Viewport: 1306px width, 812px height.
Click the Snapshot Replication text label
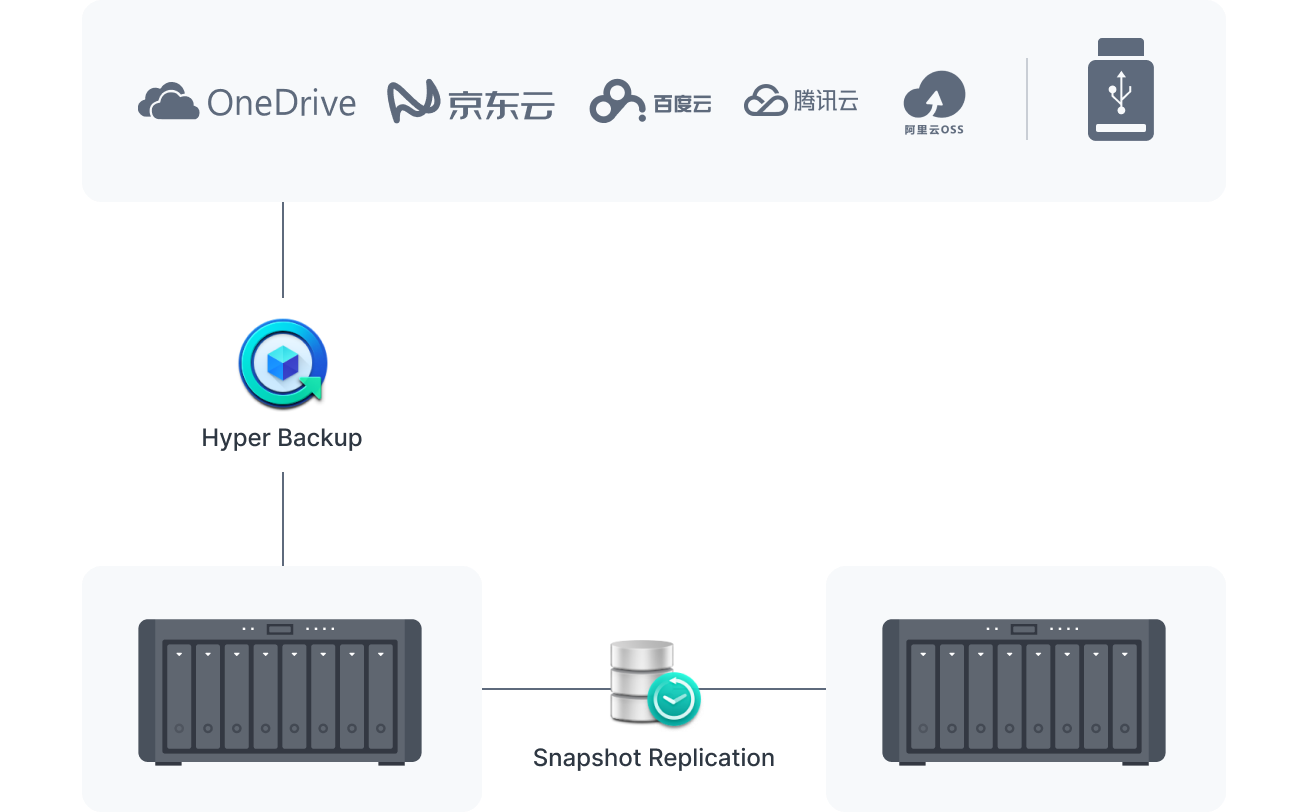(654, 758)
